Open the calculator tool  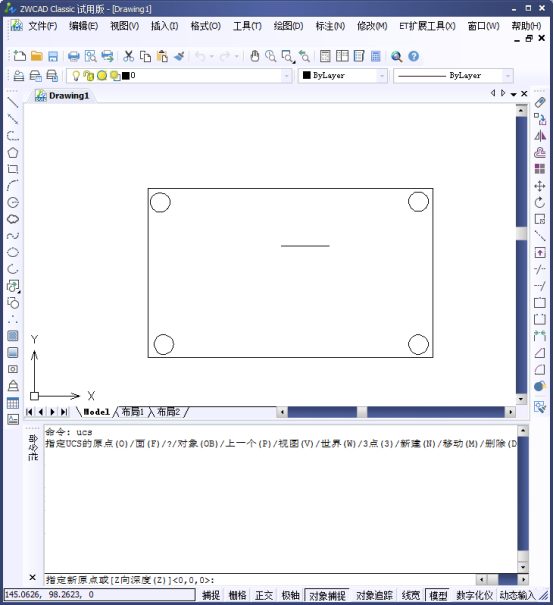click(x=375, y=56)
